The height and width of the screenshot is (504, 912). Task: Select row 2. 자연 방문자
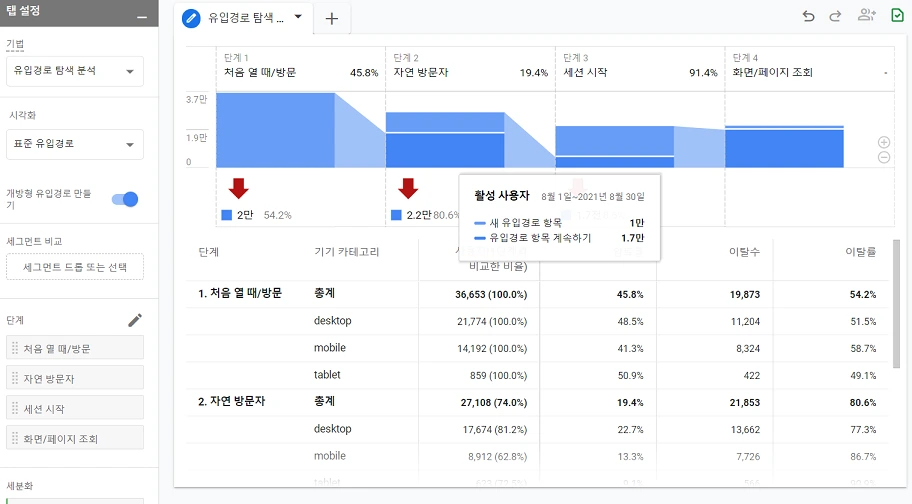(x=231, y=402)
